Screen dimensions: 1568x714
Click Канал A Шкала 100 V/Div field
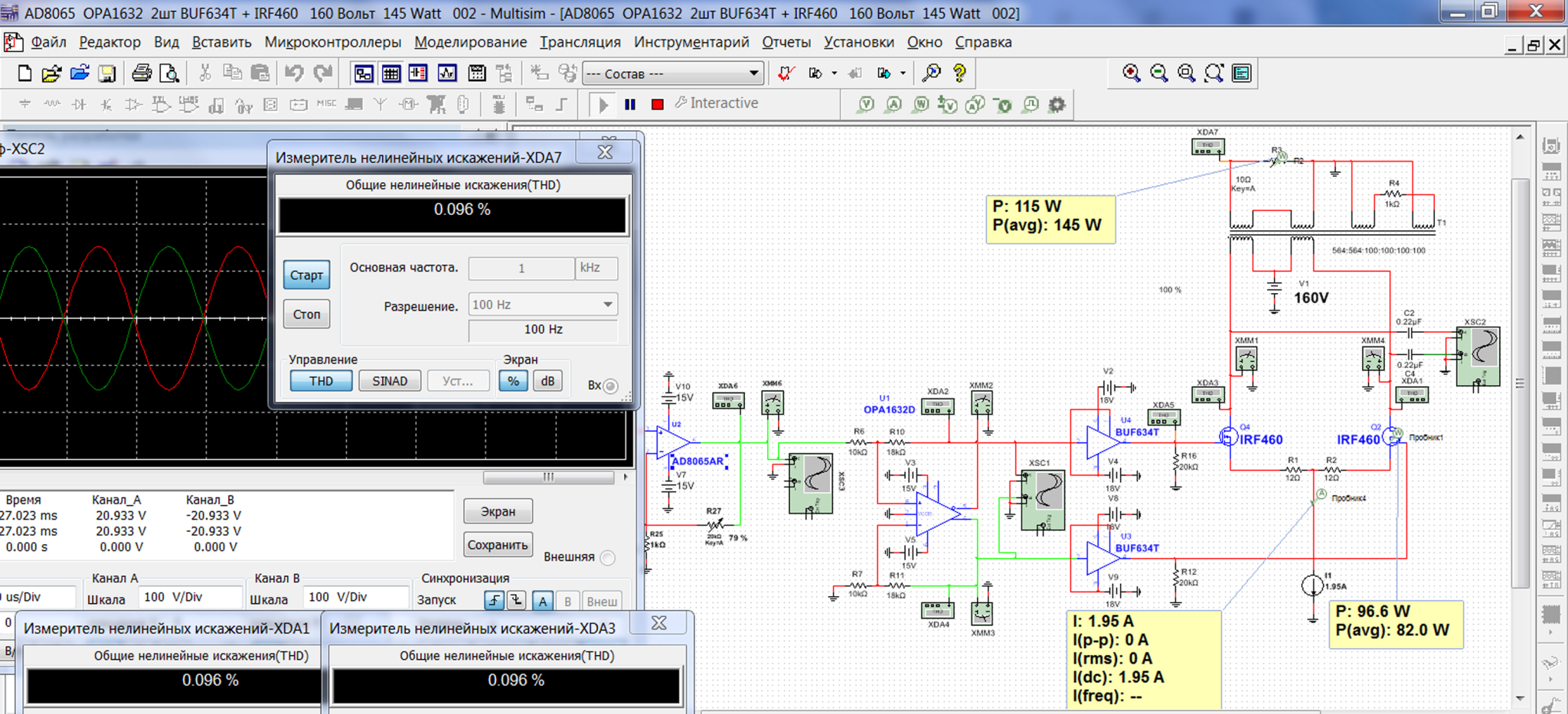pyautogui.click(x=190, y=597)
